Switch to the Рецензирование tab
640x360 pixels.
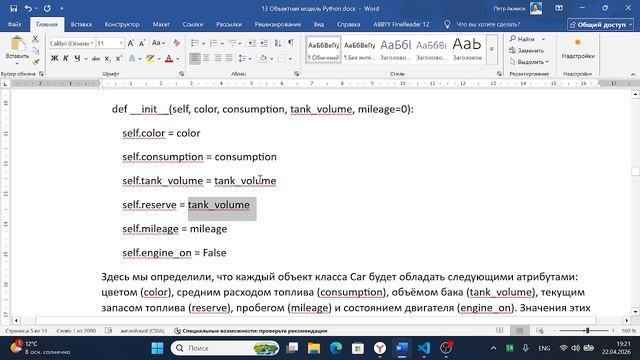pyautogui.click(x=278, y=24)
